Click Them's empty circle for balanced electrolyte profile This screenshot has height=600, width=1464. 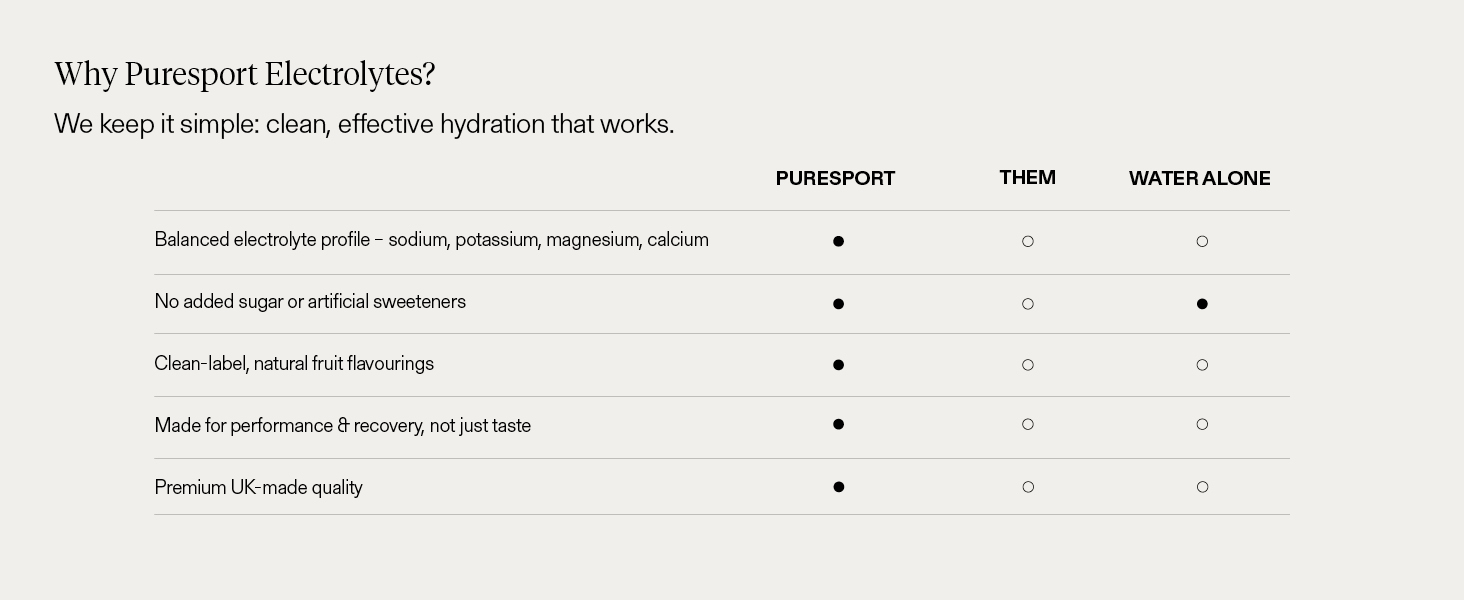(1027, 241)
